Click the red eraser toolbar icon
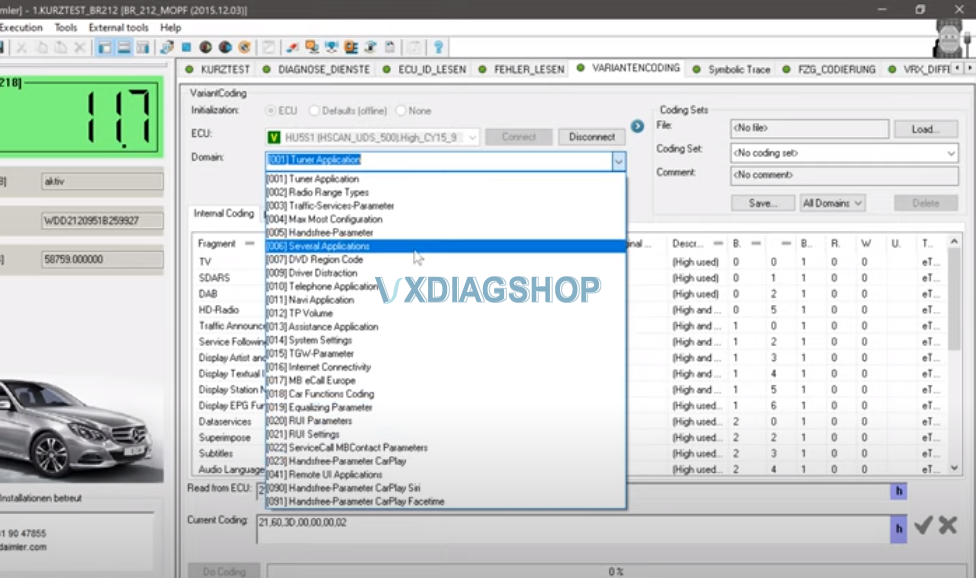The height and width of the screenshot is (578, 976). [292, 47]
